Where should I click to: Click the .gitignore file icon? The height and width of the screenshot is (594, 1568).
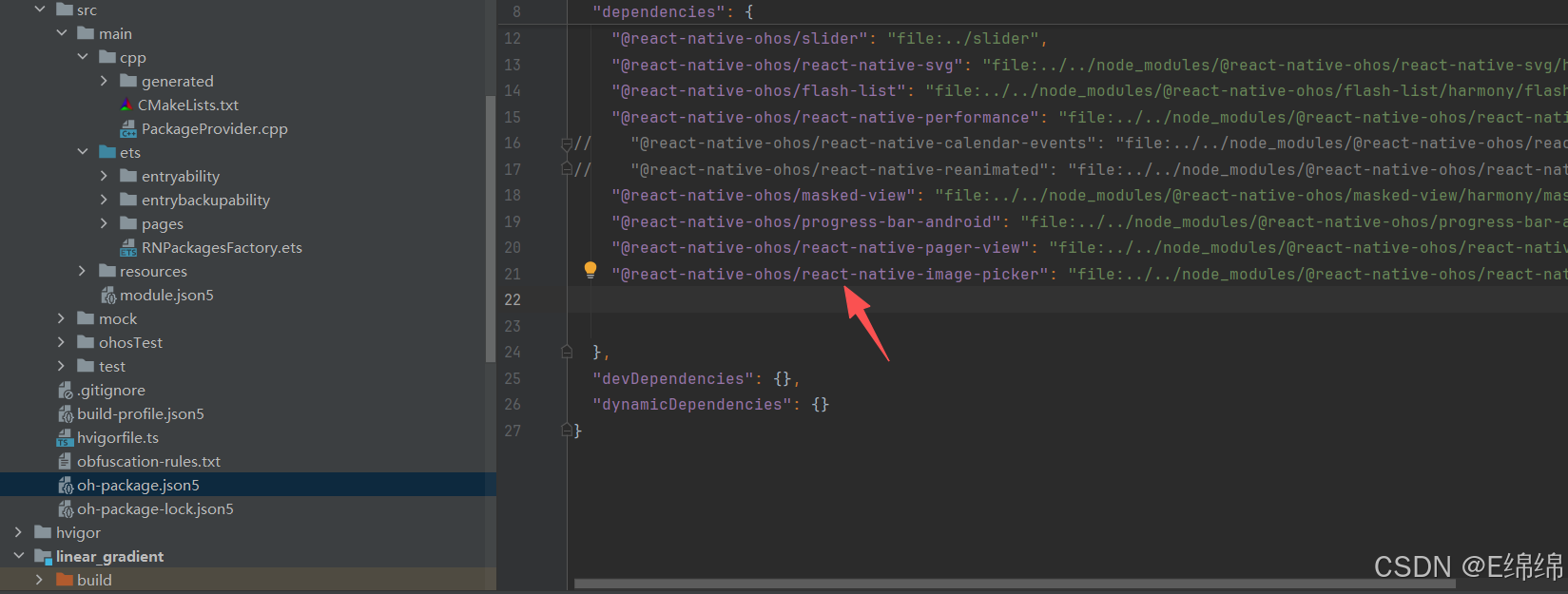pyautogui.click(x=65, y=391)
